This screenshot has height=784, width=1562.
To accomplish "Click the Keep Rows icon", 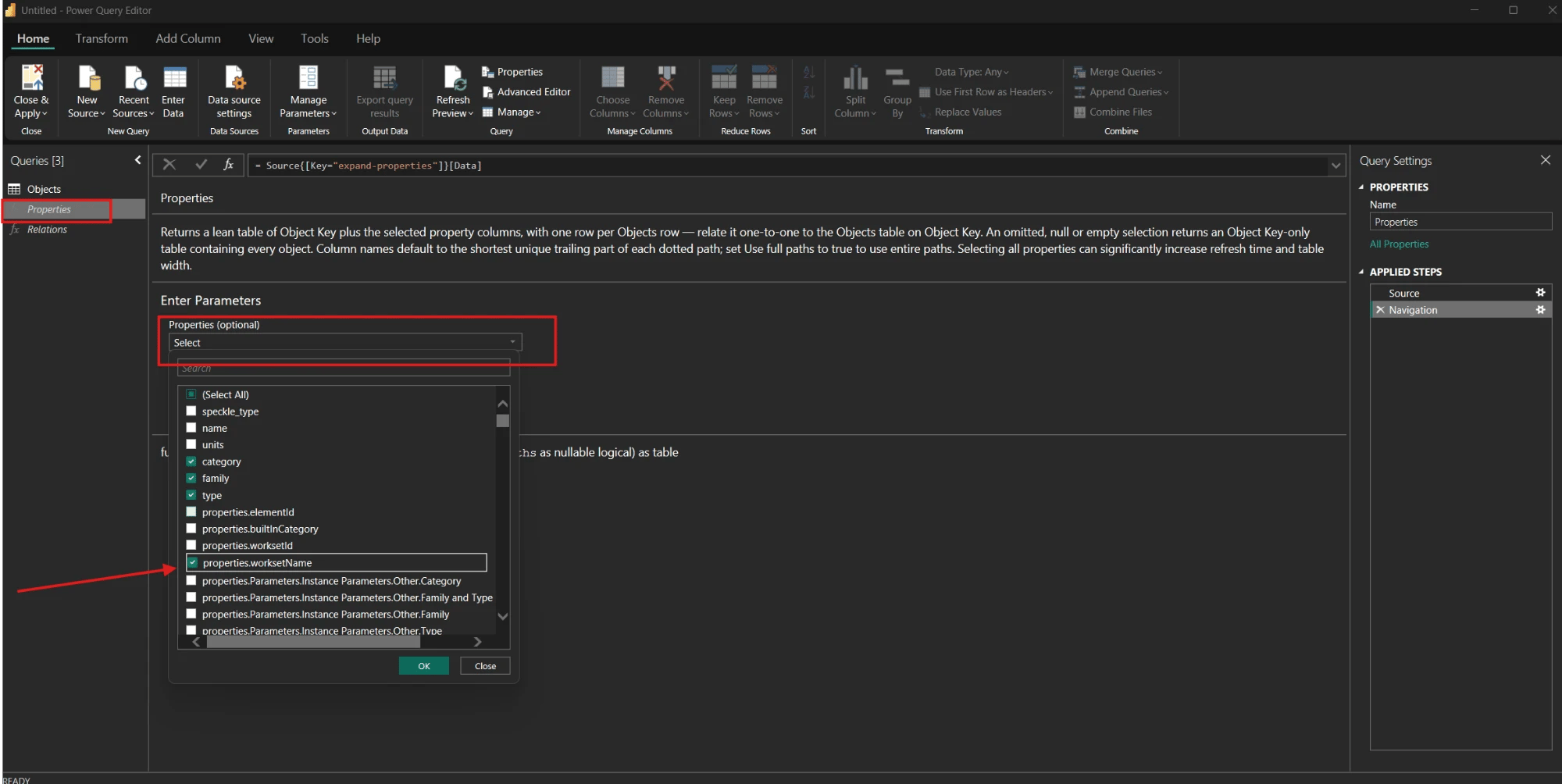I will (x=724, y=78).
